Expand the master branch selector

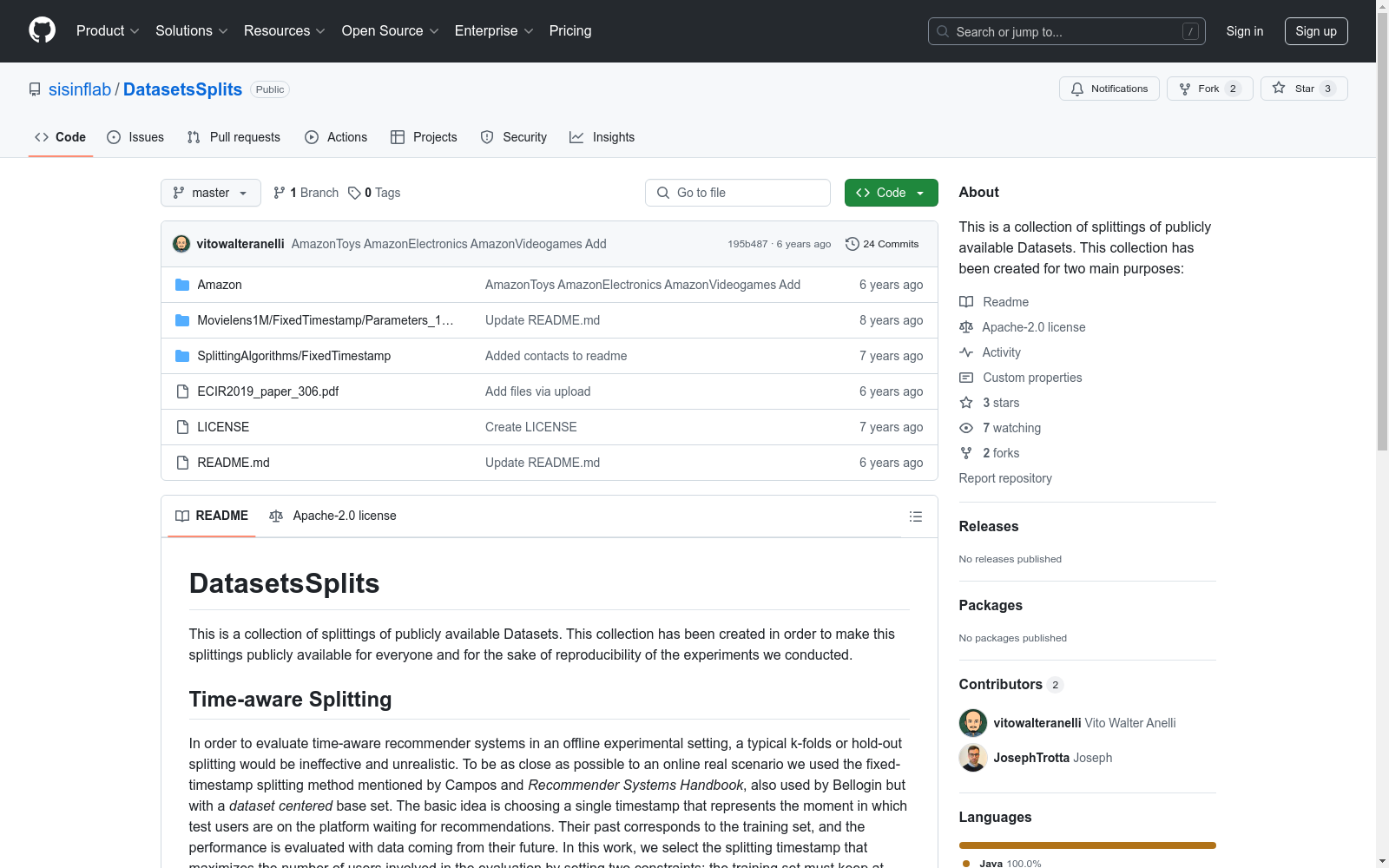pos(210,193)
